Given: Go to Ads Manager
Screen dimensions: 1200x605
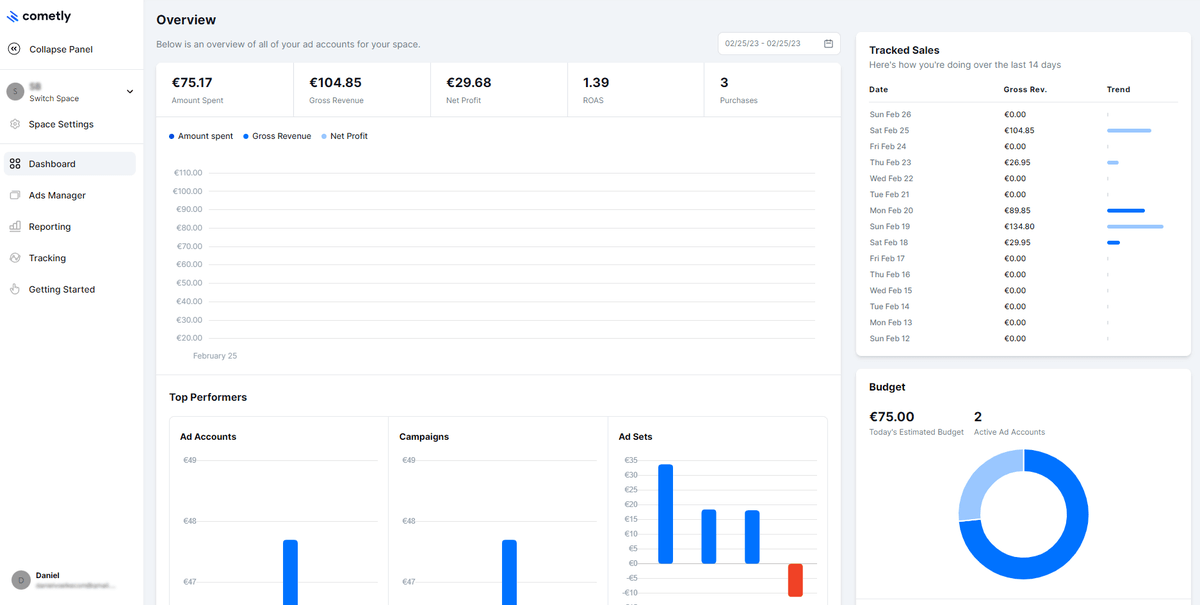Looking at the screenshot, I should (70, 195).
